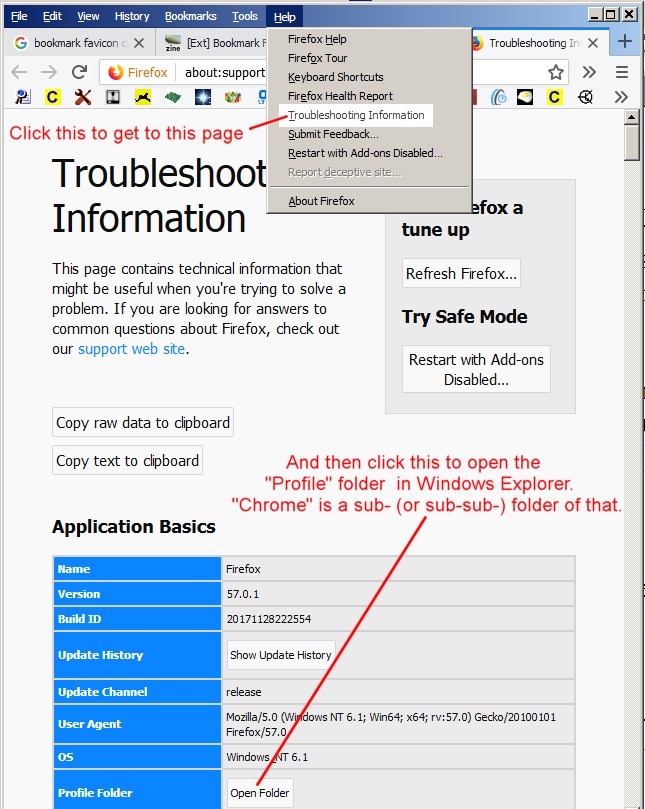Image resolution: width=645 pixels, height=809 pixels.
Task: Open the toolbar overflow chevron beside the star
Action: point(589,72)
